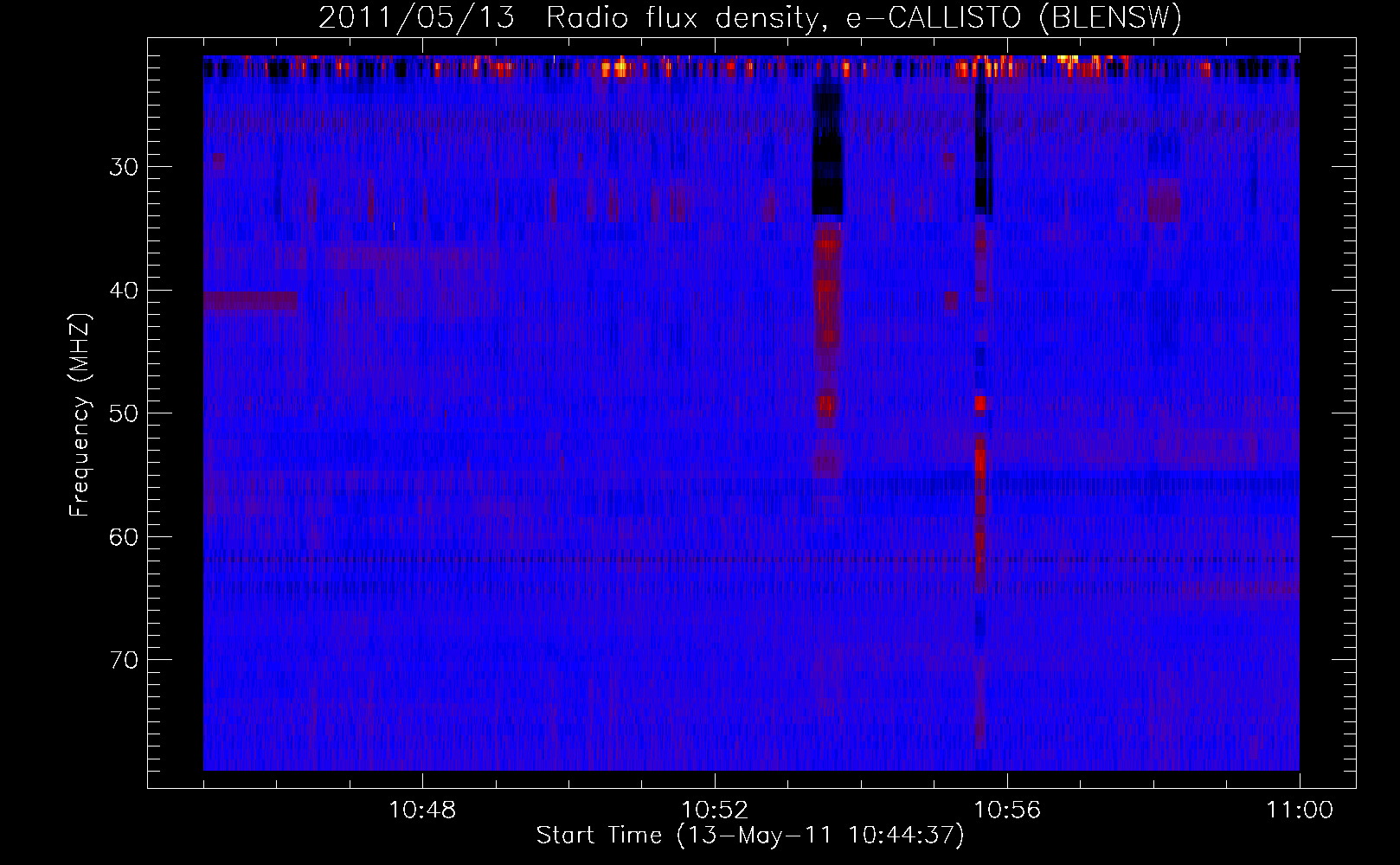
Task: Click the 'Start Time (13-May-11 10:44:37)' axis label
Action: (x=750, y=836)
